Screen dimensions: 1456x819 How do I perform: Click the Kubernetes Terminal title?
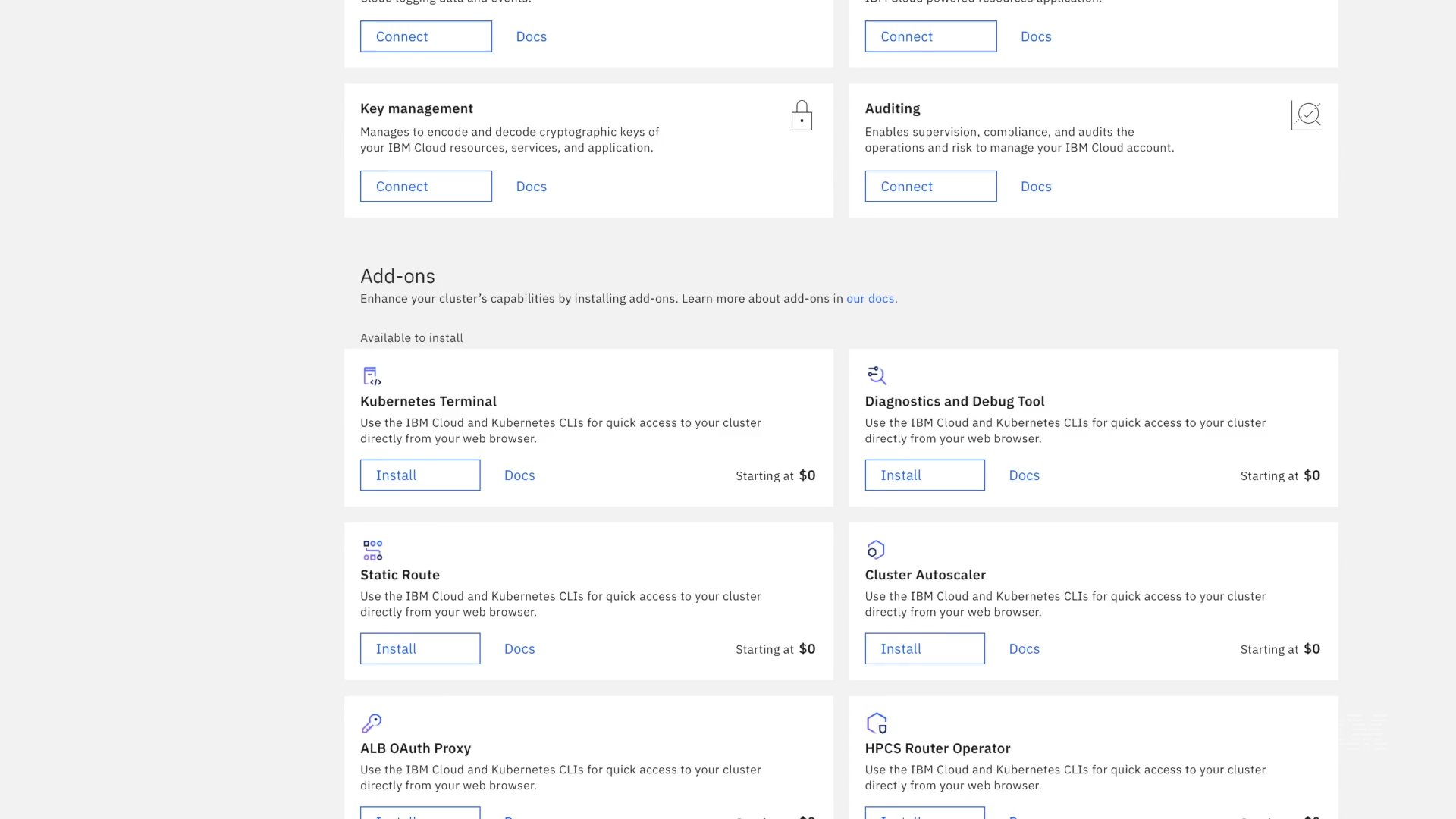(x=428, y=401)
